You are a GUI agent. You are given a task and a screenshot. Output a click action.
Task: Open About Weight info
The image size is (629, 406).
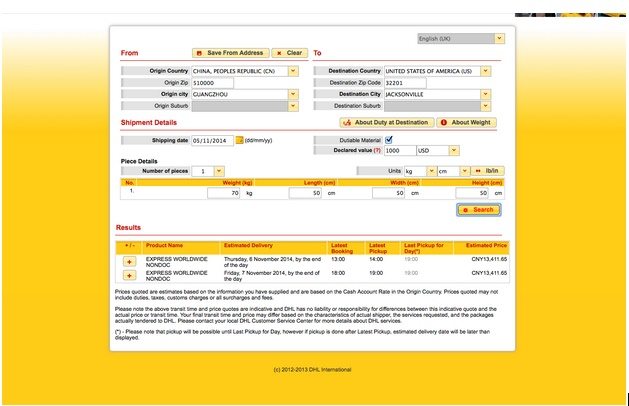[x=466, y=122]
